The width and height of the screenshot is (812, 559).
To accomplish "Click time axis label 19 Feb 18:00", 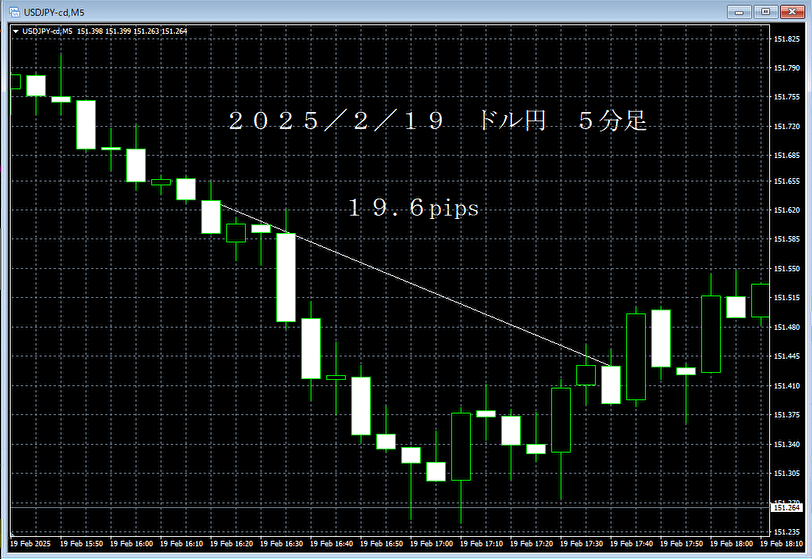I will click(x=731, y=543).
